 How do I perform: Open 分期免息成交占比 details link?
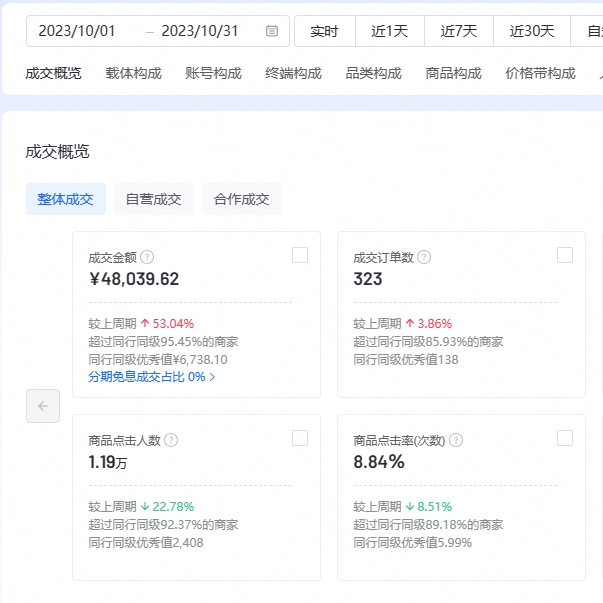pyautogui.click(x=152, y=377)
